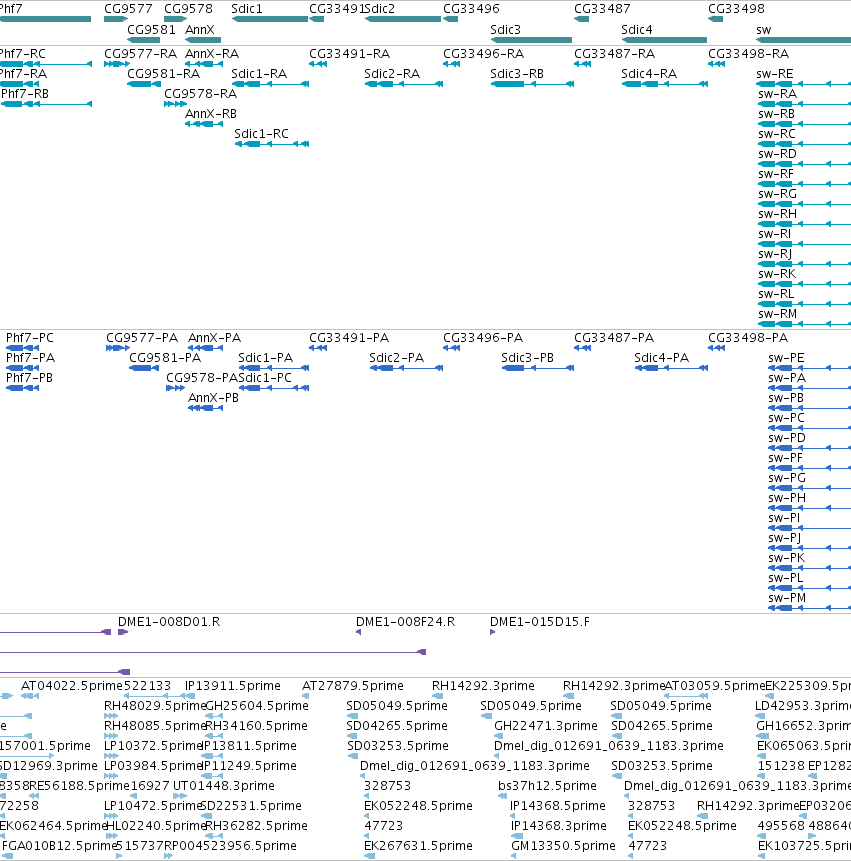Open the CG9581-PA protein label
851x861 pixels.
click(165, 358)
